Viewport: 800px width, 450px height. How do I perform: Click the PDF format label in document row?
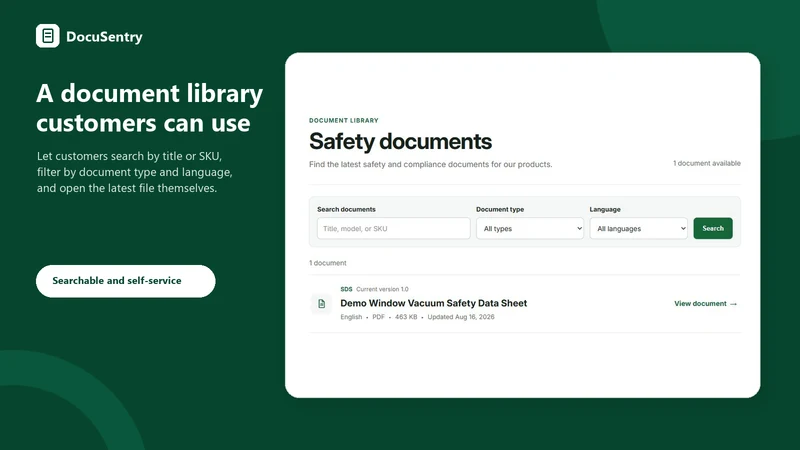[x=379, y=317]
